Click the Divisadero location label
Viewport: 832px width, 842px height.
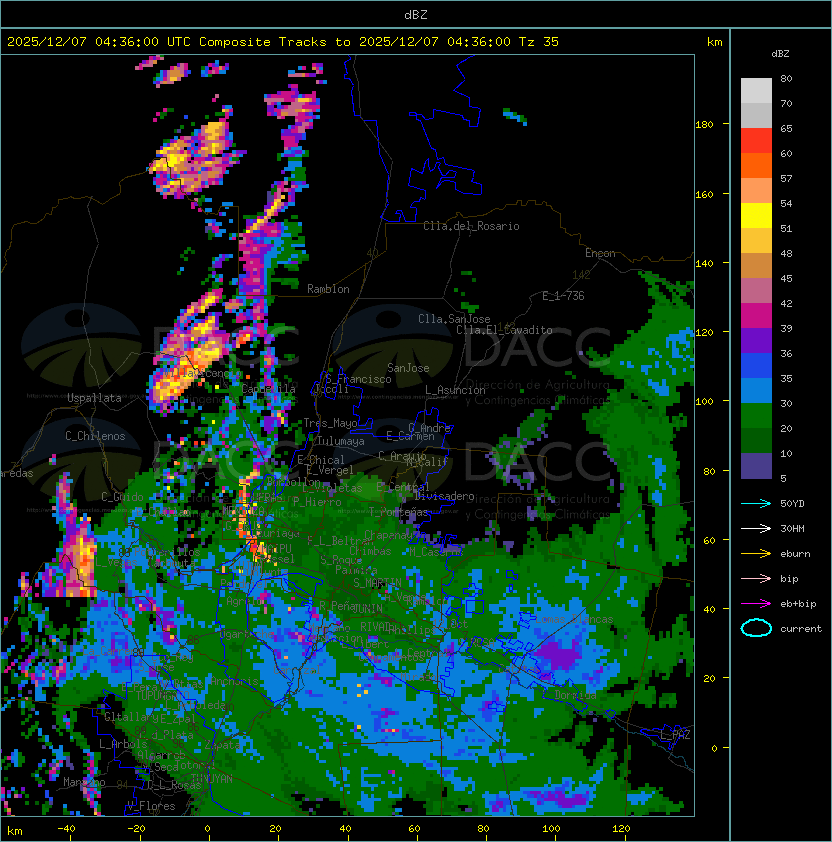click(x=444, y=496)
